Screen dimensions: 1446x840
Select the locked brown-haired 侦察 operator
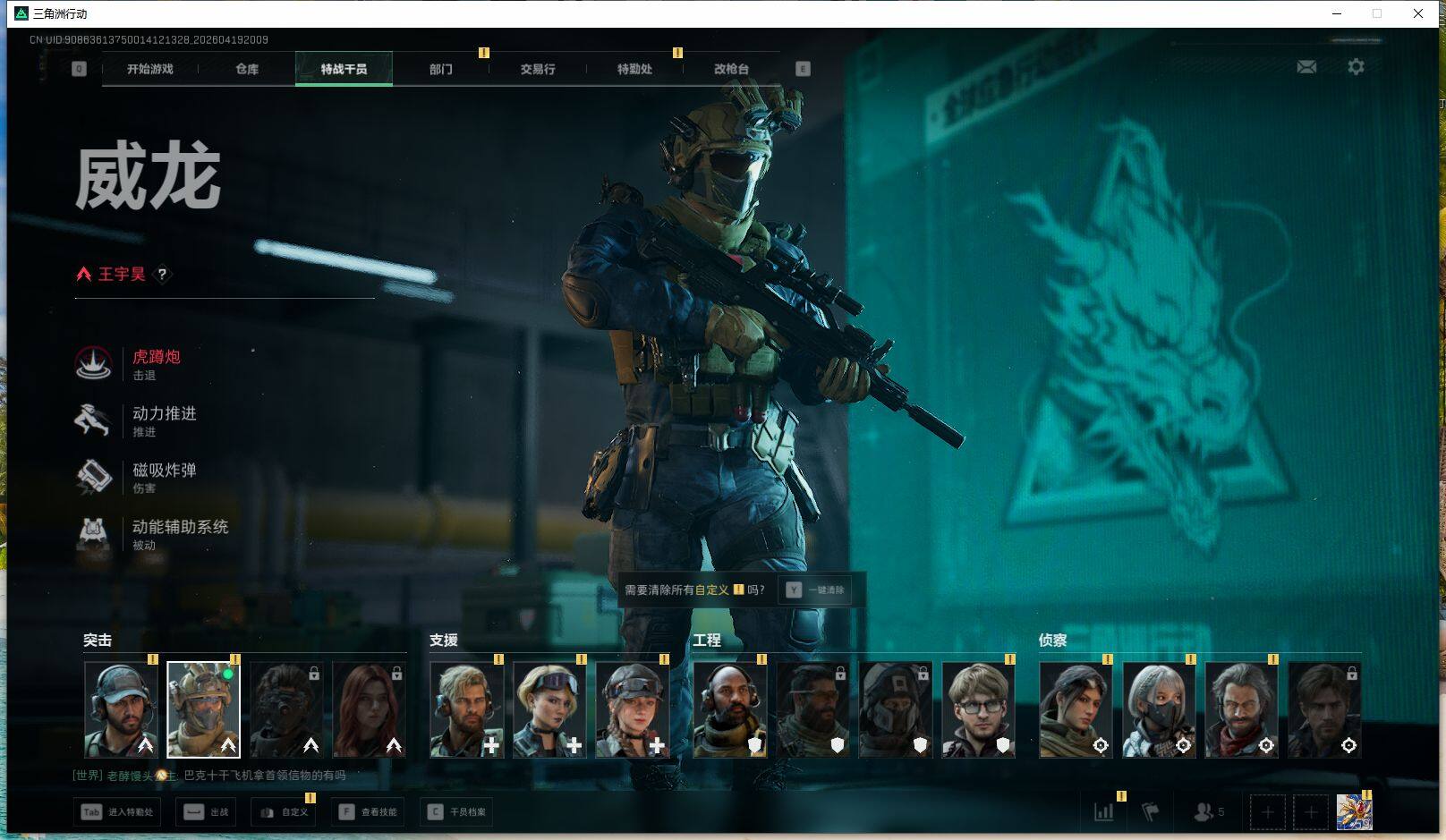(1325, 709)
